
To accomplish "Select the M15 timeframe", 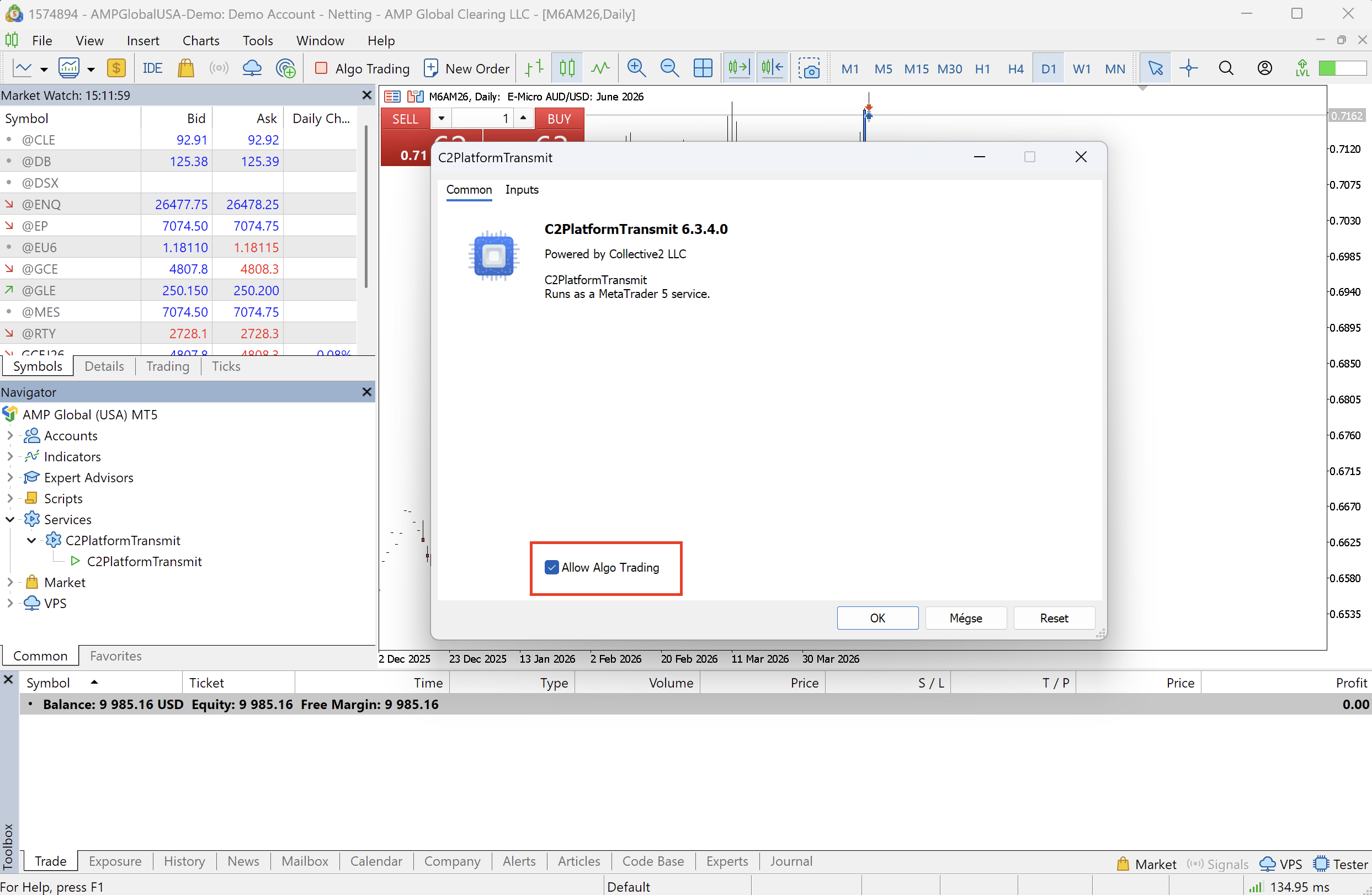I will coord(916,69).
